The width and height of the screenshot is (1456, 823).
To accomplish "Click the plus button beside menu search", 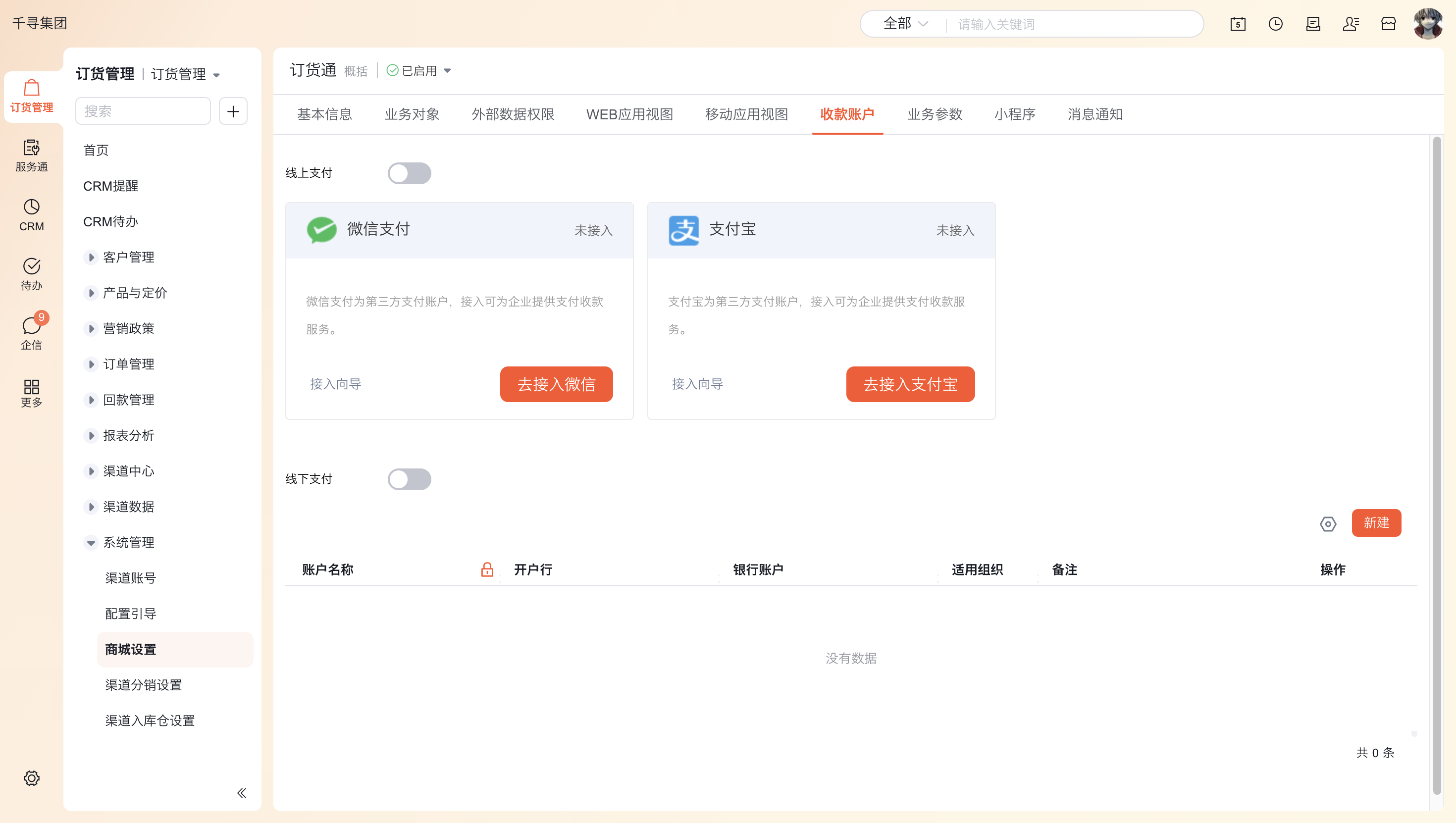I will click(x=233, y=111).
